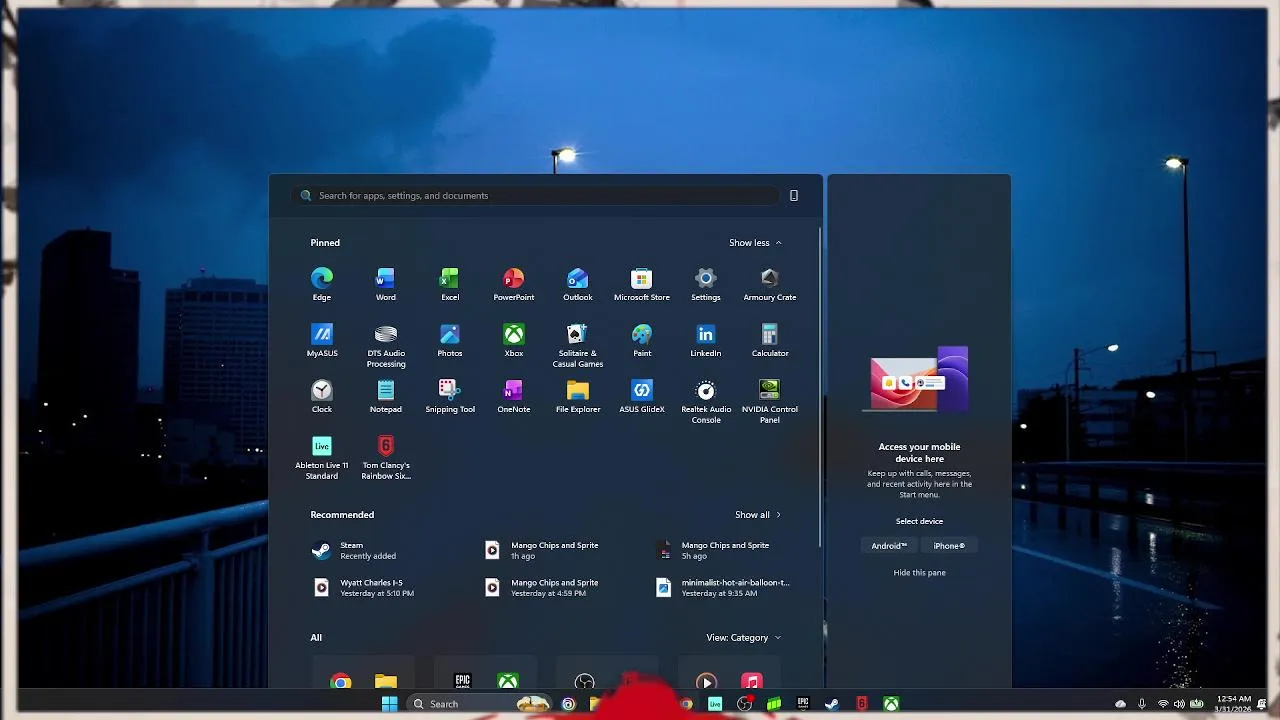This screenshot has width=1280, height=720.
Task: Launch Ableton Live 11 Standard
Action: 322,458
